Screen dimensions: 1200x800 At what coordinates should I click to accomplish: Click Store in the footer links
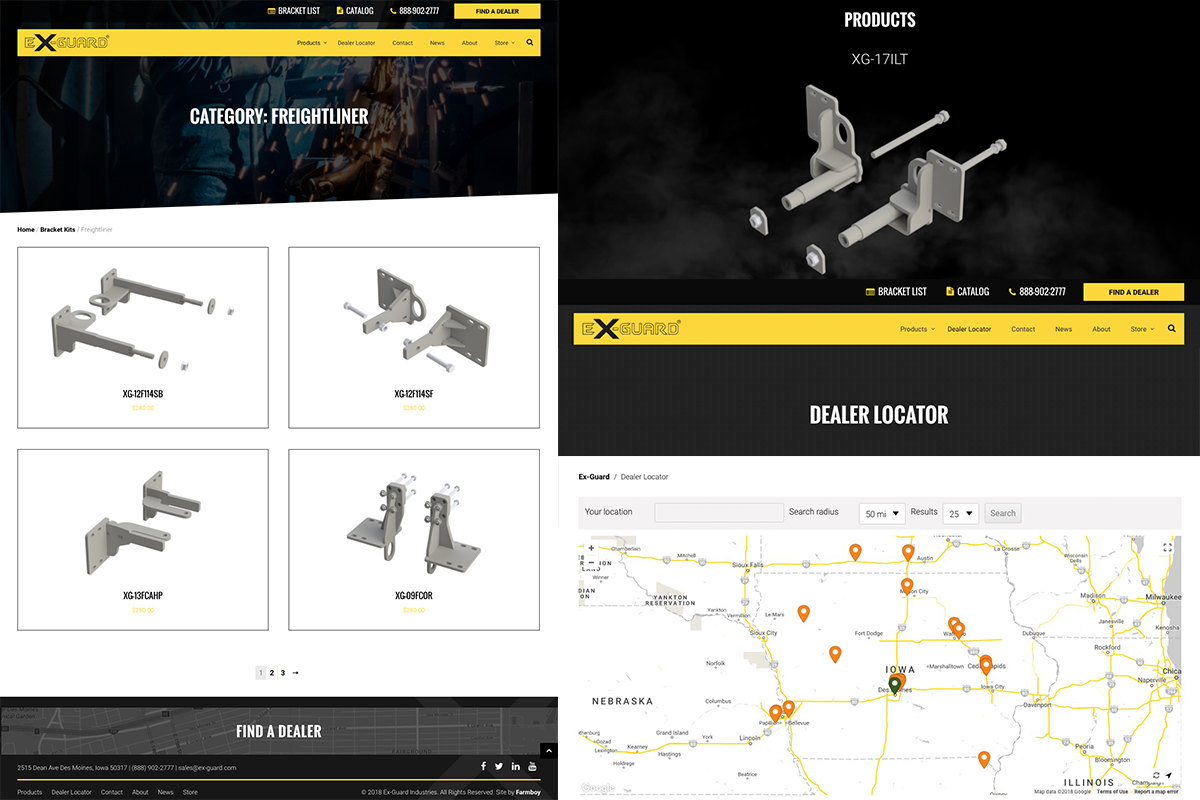(190, 792)
